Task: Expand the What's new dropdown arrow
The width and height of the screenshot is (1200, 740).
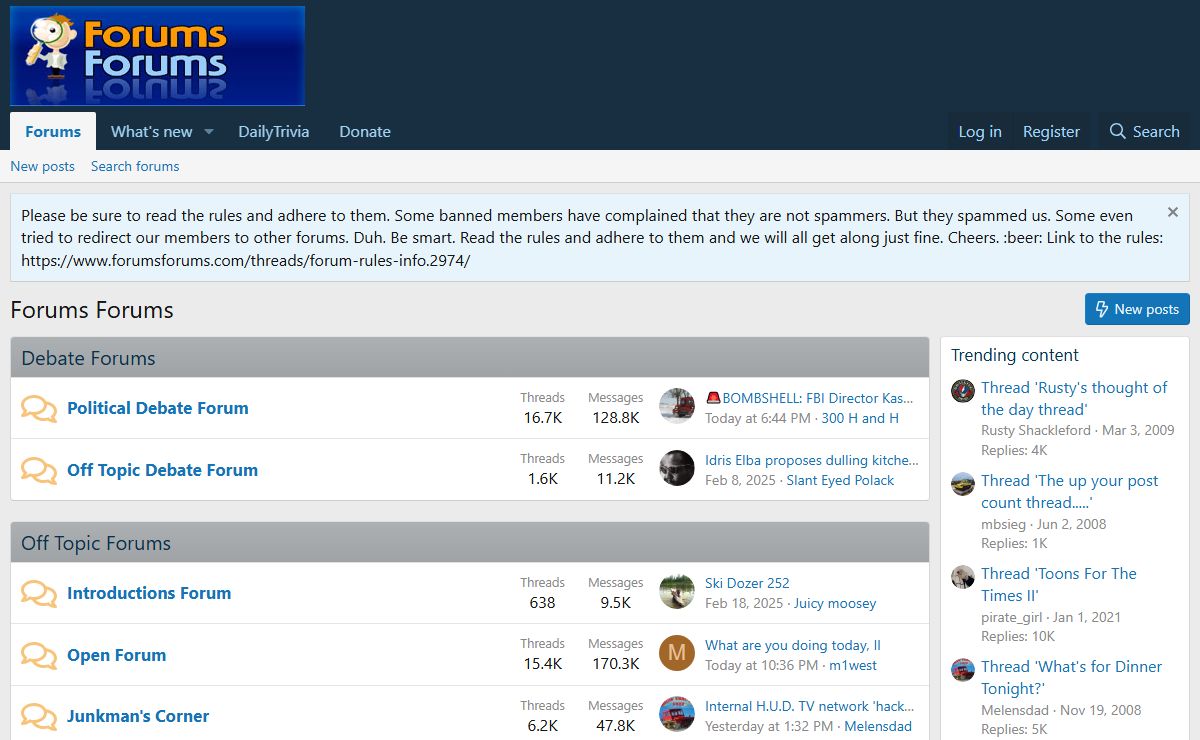Action: (x=209, y=132)
